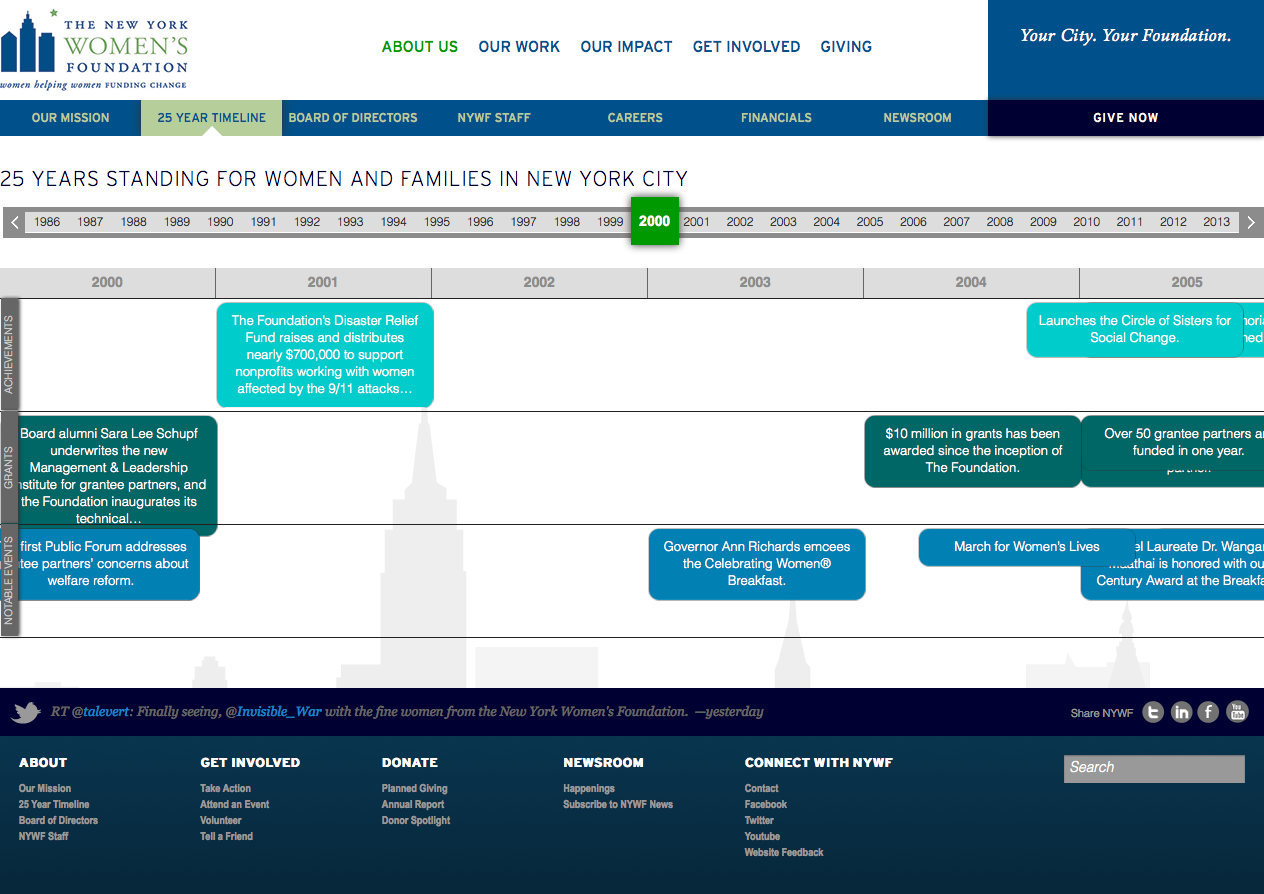Viewport: 1264px width, 894px height.
Task: Open footer link Youtube
Action: [762, 836]
